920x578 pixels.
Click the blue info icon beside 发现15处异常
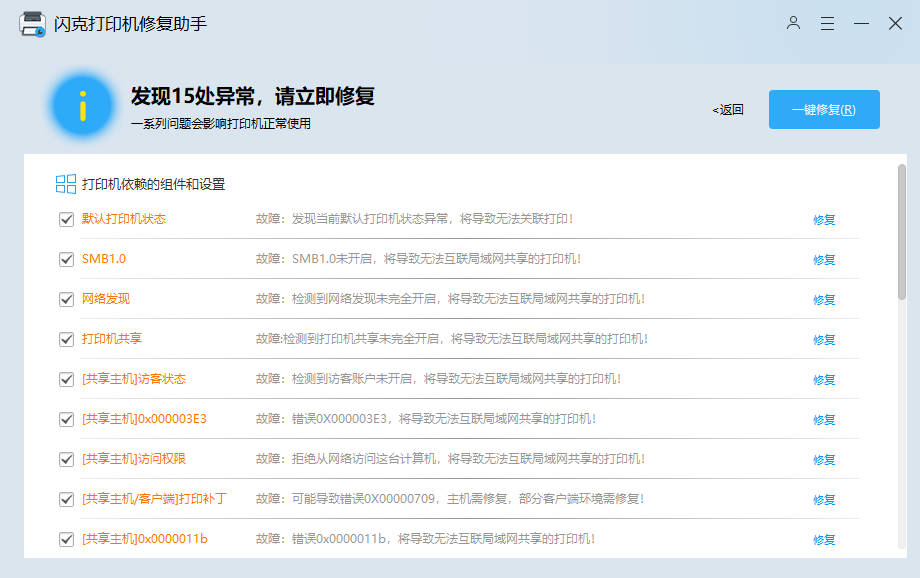(83, 105)
